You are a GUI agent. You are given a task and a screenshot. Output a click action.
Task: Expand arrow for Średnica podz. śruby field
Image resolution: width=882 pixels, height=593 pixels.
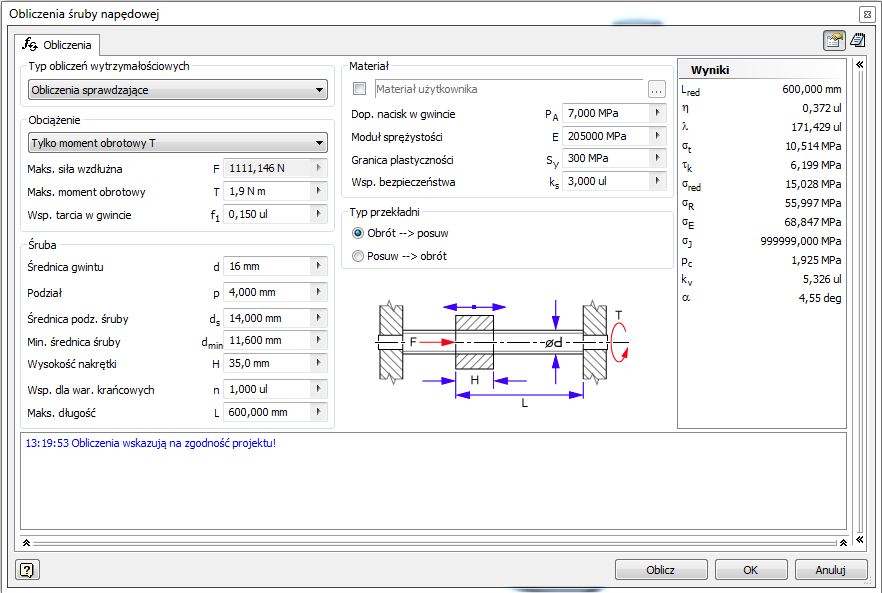318,318
